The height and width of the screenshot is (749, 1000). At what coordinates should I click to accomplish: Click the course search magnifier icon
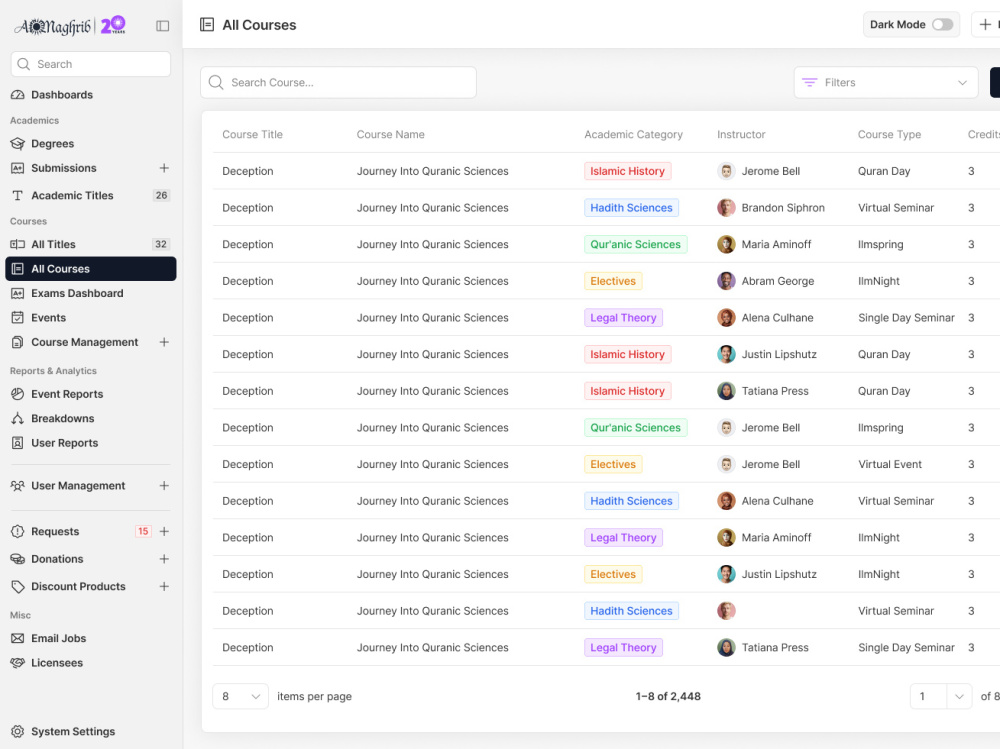(x=216, y=82)
